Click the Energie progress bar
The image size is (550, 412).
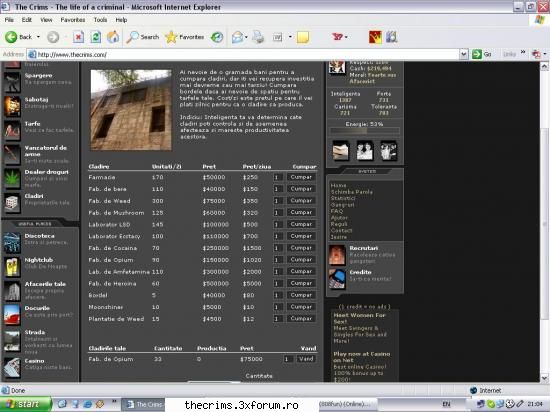click(364, 131)
